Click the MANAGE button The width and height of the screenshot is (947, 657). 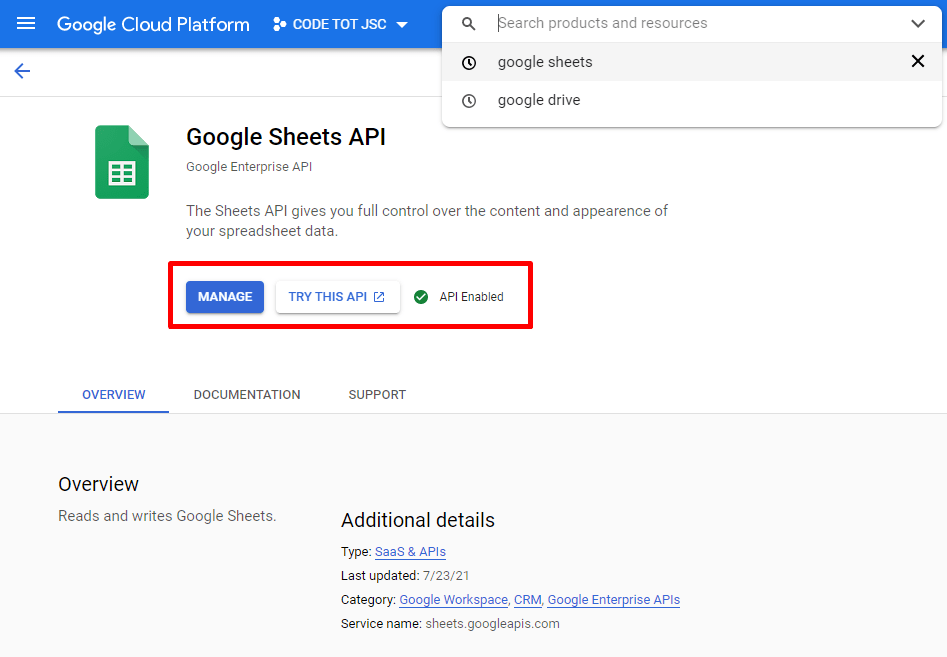(x=225, y=296)
